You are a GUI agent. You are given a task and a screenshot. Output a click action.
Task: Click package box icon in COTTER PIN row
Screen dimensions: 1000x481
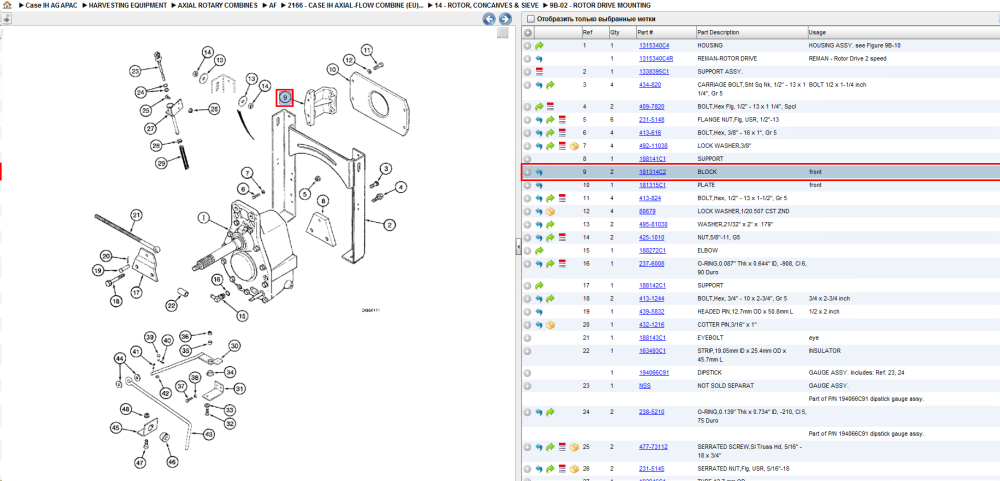tap(550, 325)
